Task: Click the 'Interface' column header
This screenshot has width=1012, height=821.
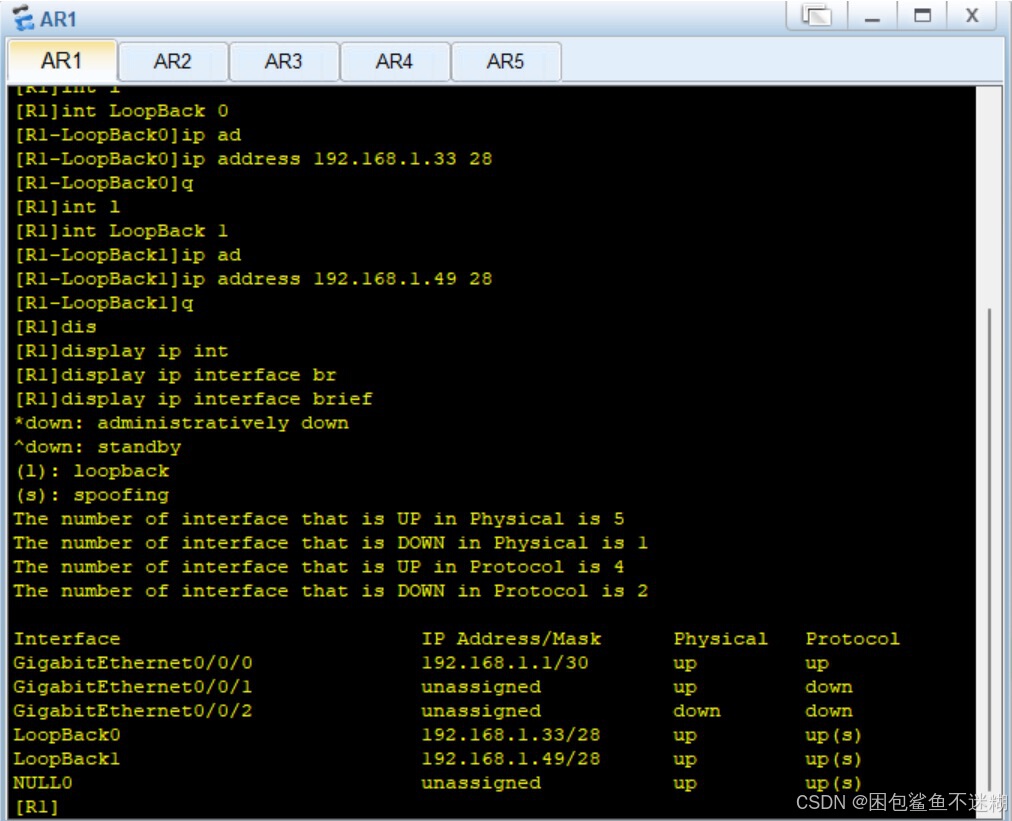Action: [x=67, y=639]
